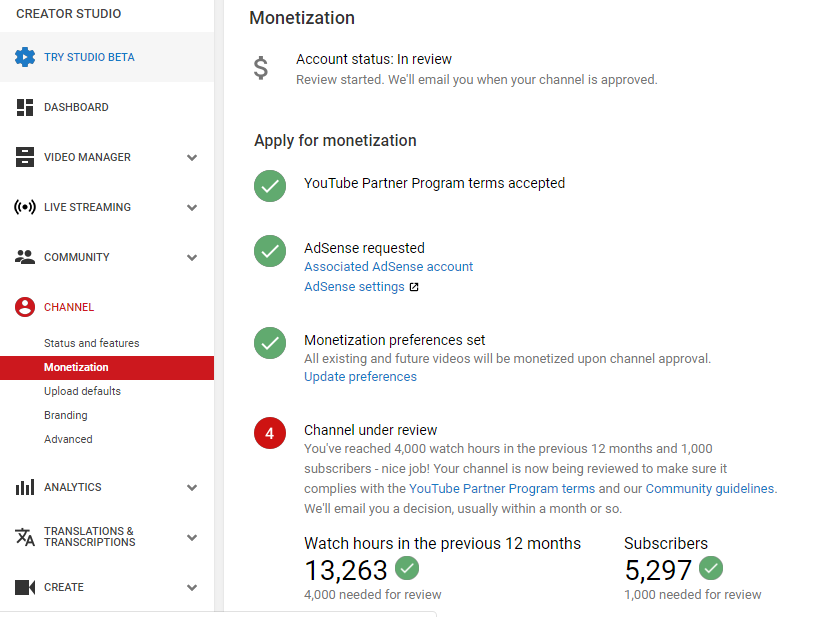The image size is (827, 617).
Task: Click the Monetization page heading
Action: 302,18
